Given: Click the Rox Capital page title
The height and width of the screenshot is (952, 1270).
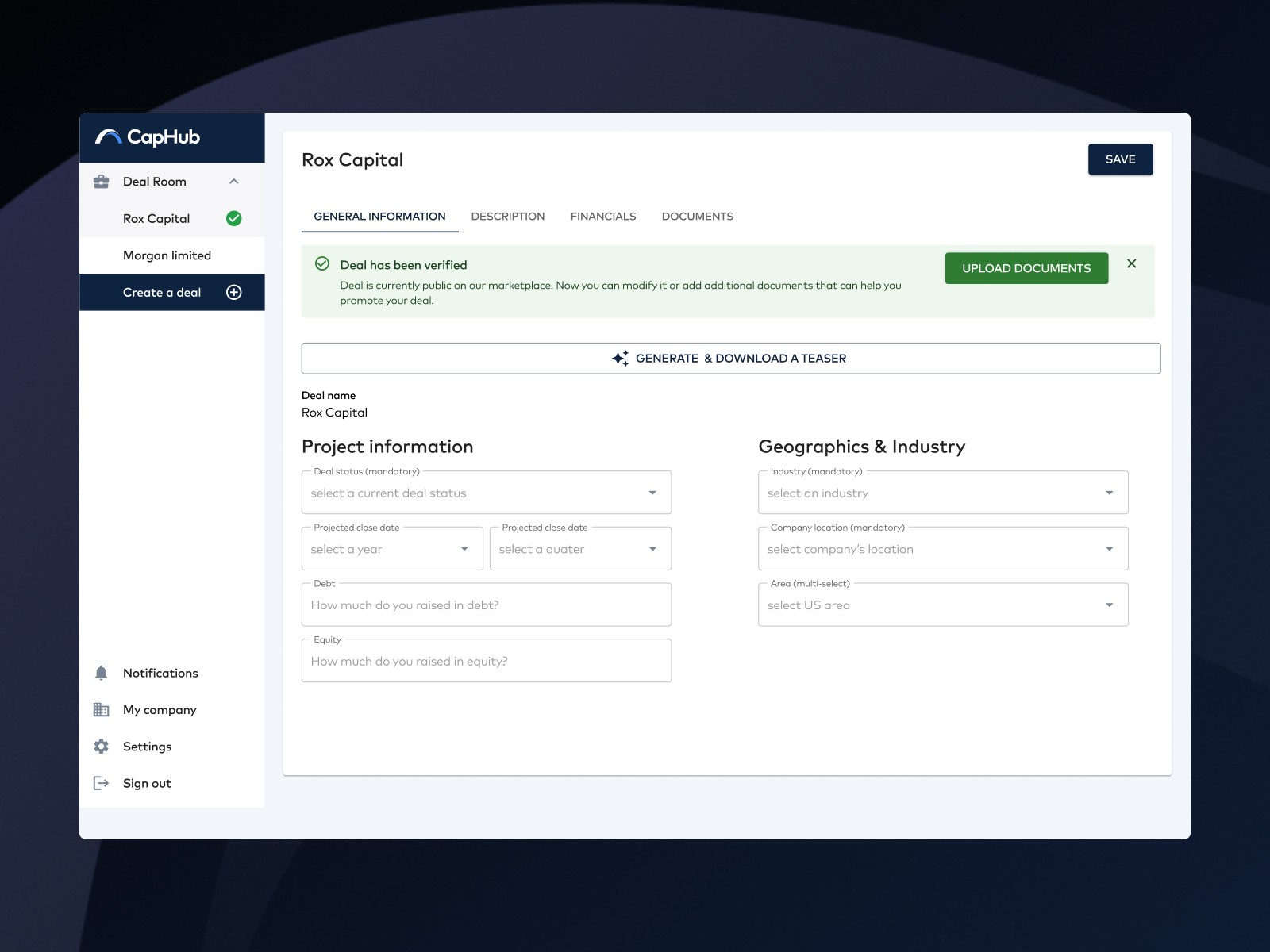Looking at the screenshot, I should coord(352,160).
